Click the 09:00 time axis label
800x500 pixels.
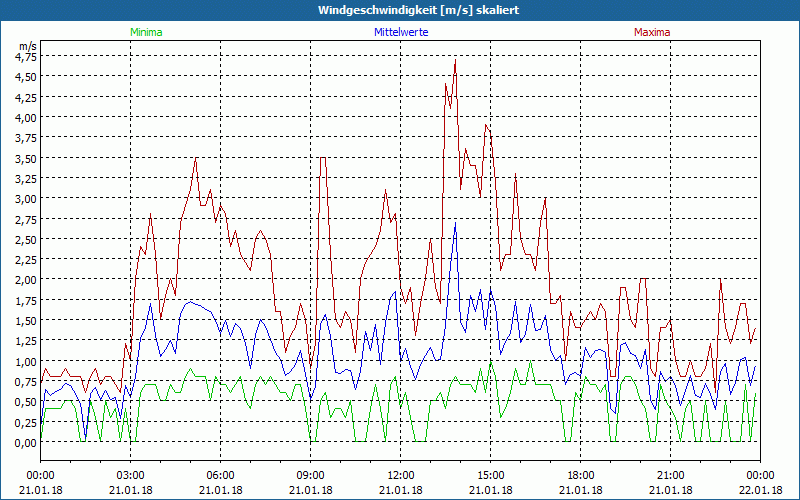click(311, 476)
